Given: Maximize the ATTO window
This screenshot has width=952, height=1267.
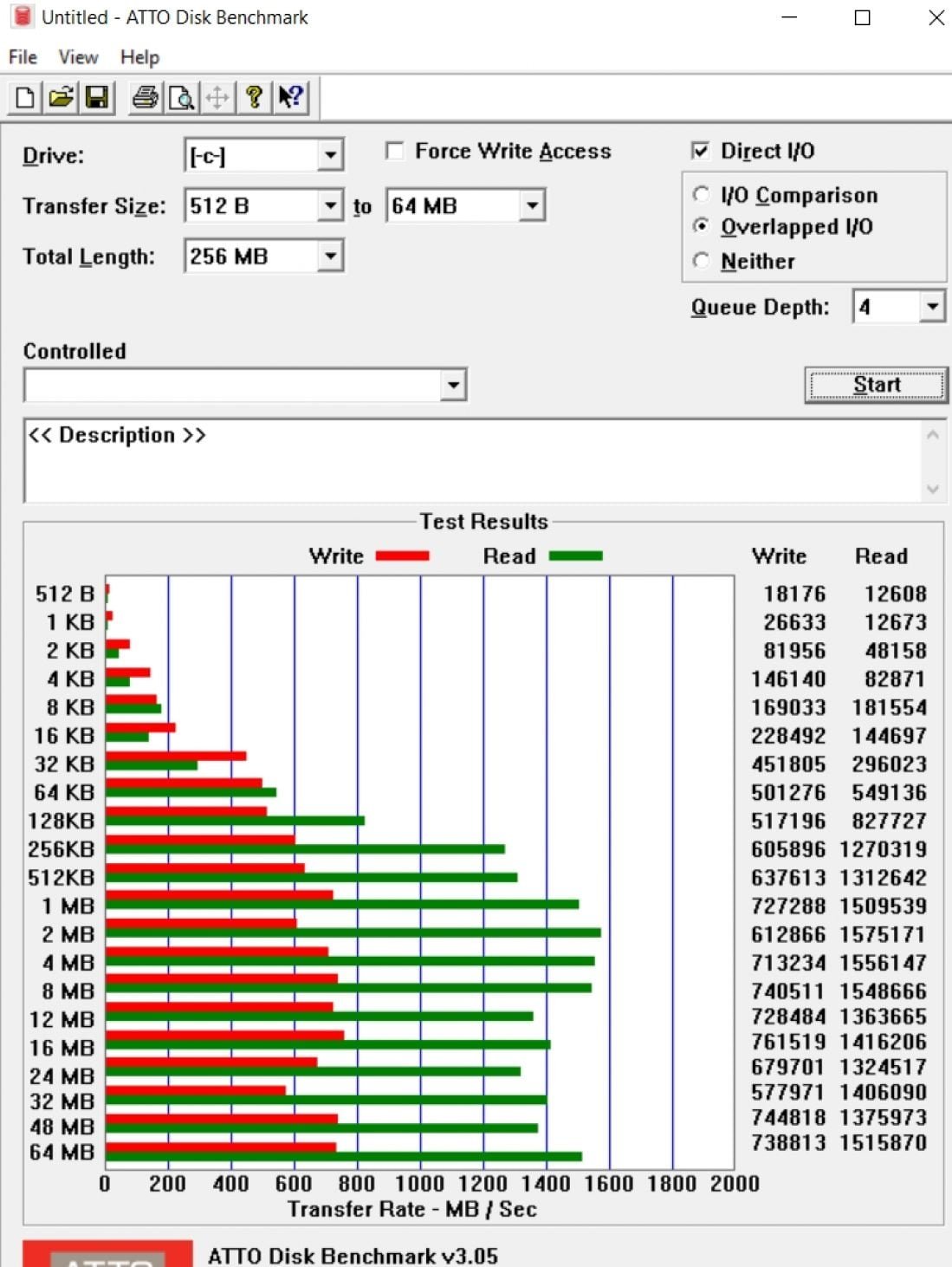Looking at the screenshot, I should (862, 17).
